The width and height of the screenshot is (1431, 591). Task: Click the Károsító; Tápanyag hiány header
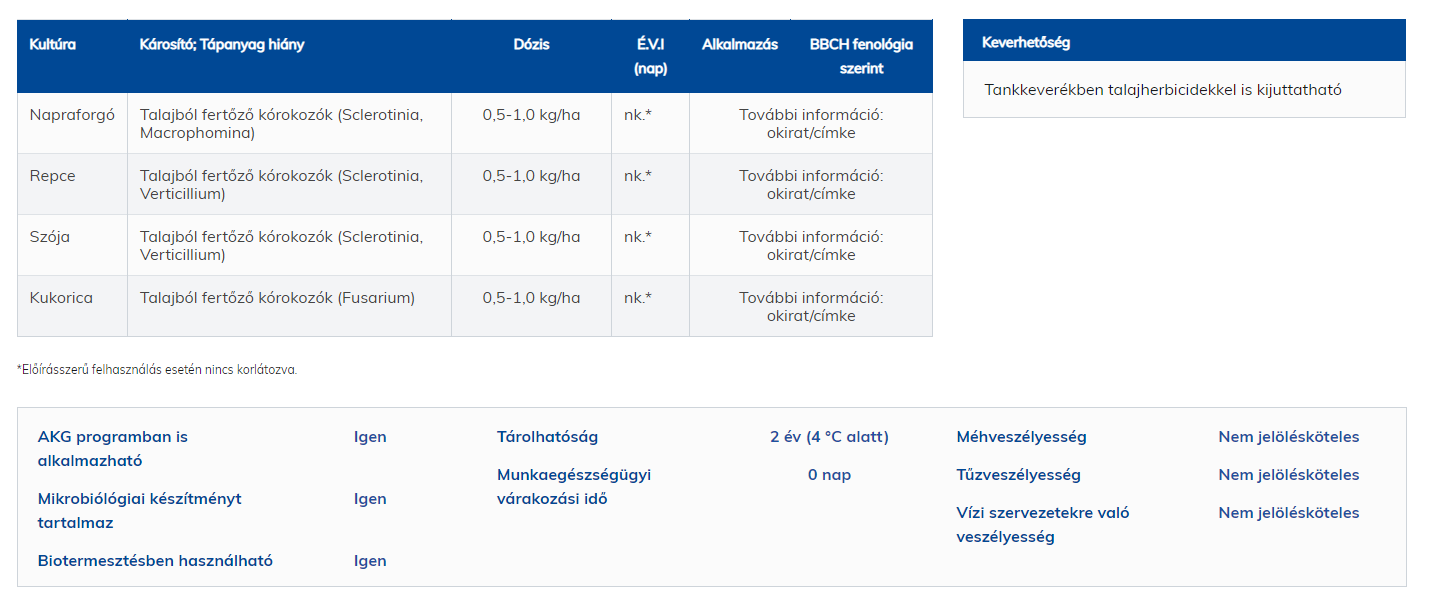point(222,45)
